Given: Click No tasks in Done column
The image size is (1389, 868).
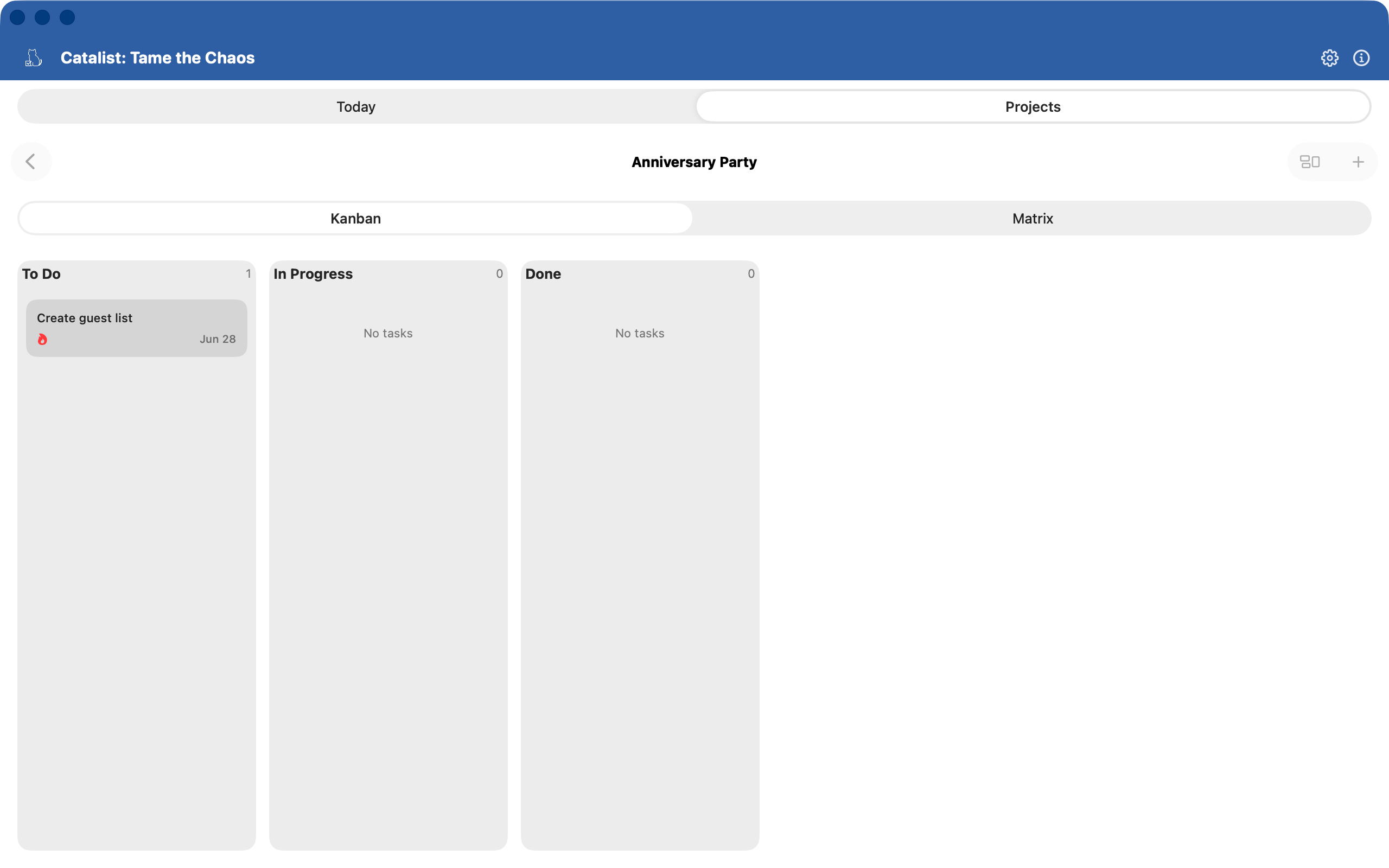Looking at the screenshot, I should click(639, 333).
